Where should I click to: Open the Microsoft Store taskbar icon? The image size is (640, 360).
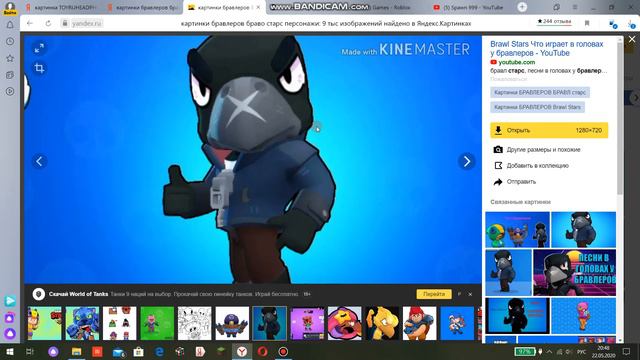138,351
